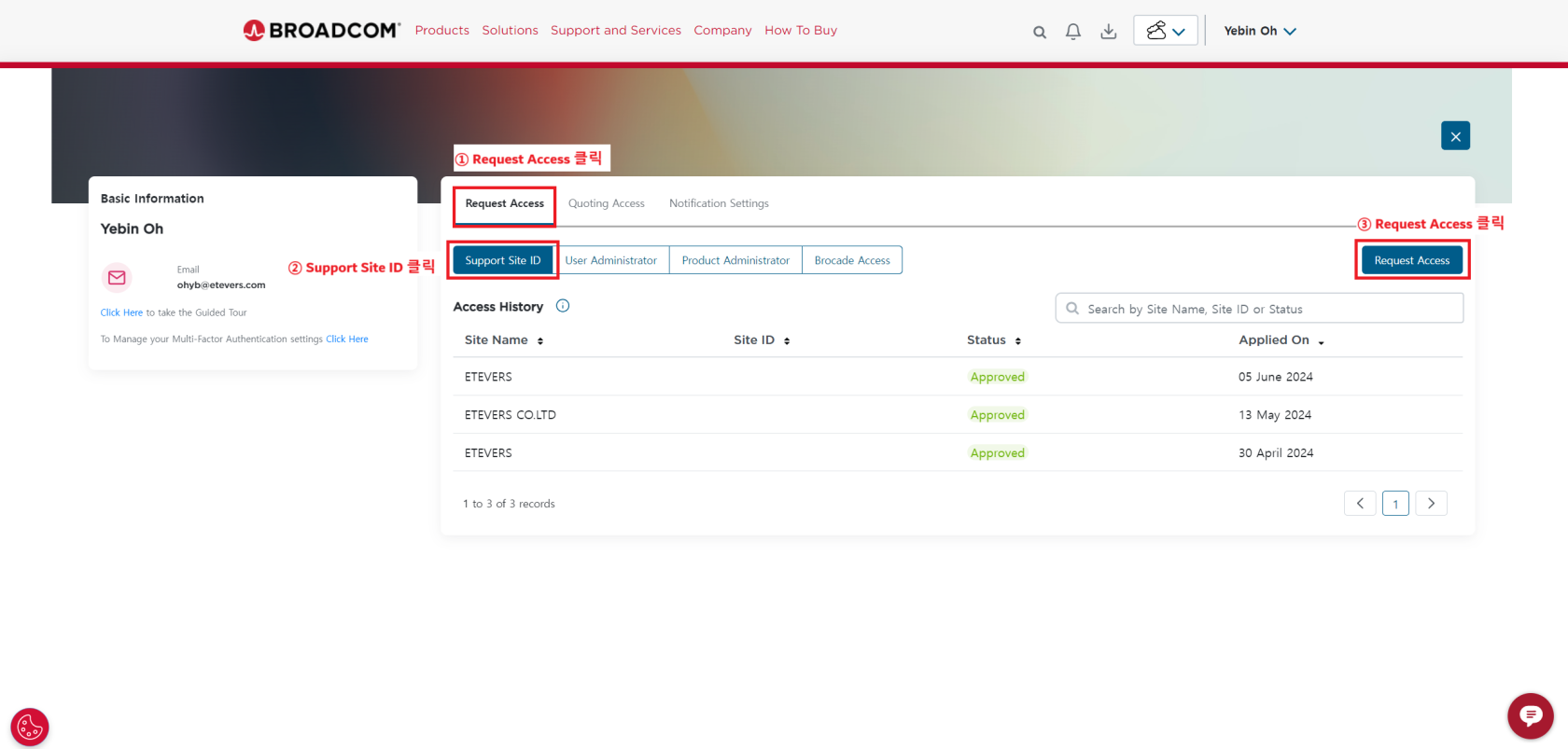Screen dimensions: 1568x749
Task: Sort table by Site Name column
Action: tap(503, 340)
